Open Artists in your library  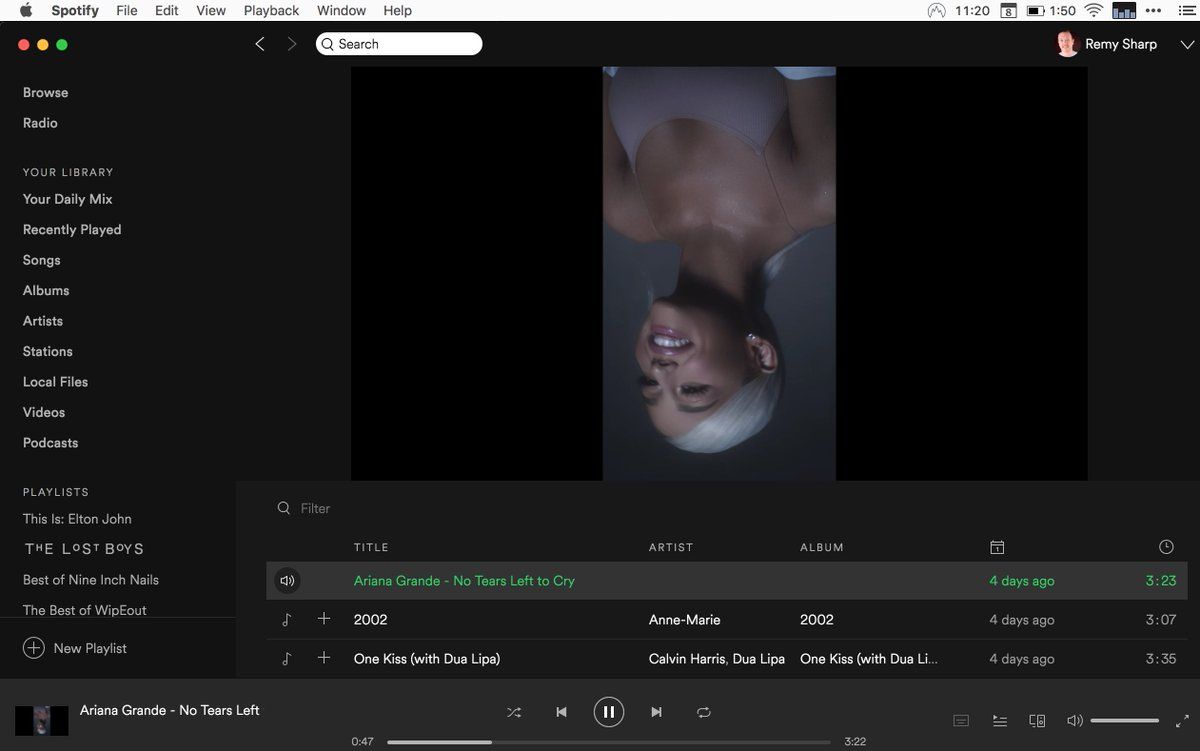[x=43, y=321]
